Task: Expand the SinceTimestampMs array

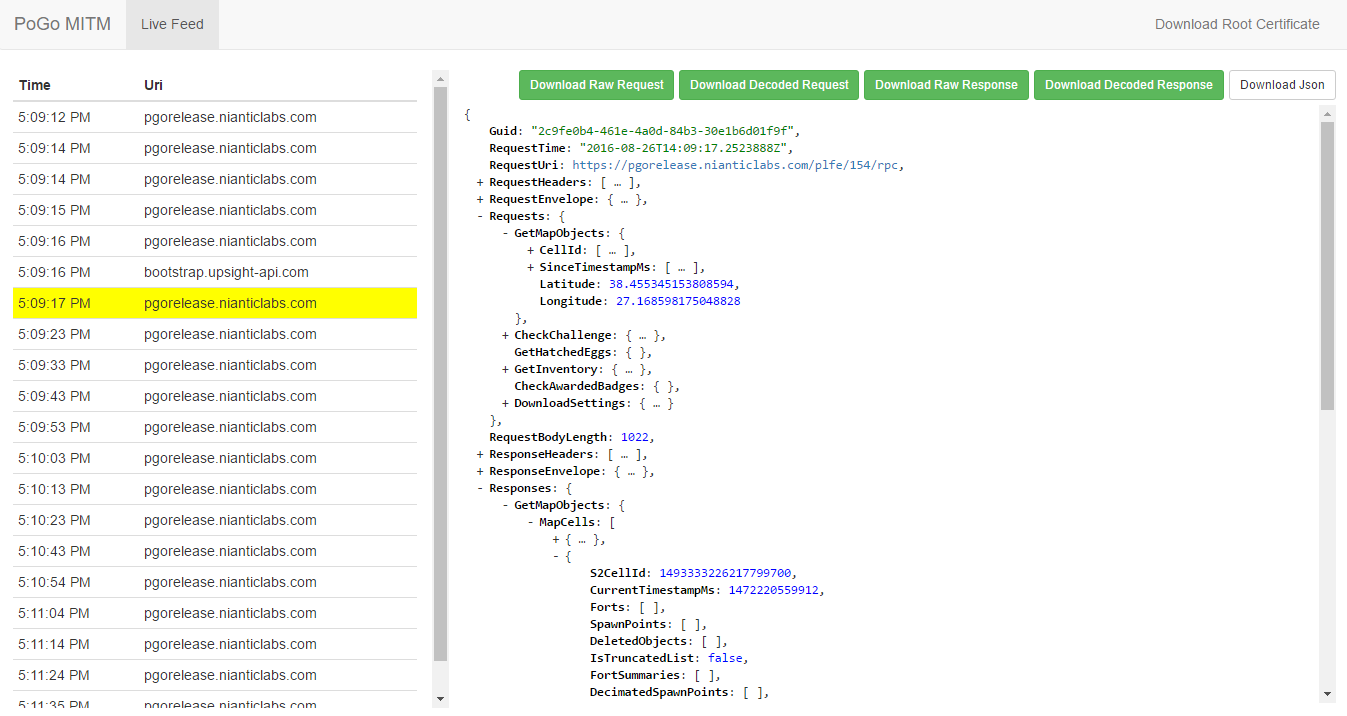Action: (x=530, y=267)
